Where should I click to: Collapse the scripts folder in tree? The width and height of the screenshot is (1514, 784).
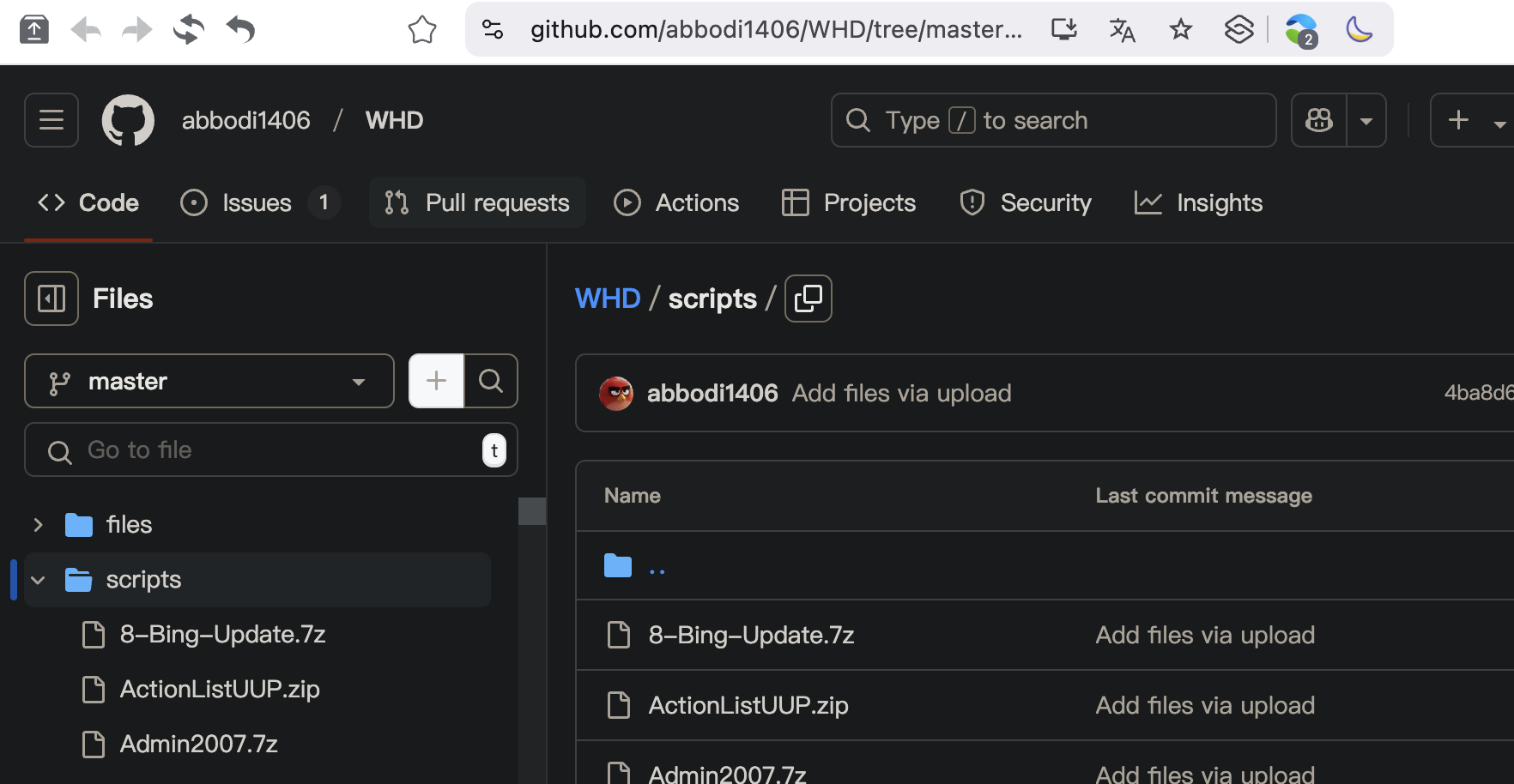coord(38,580)
